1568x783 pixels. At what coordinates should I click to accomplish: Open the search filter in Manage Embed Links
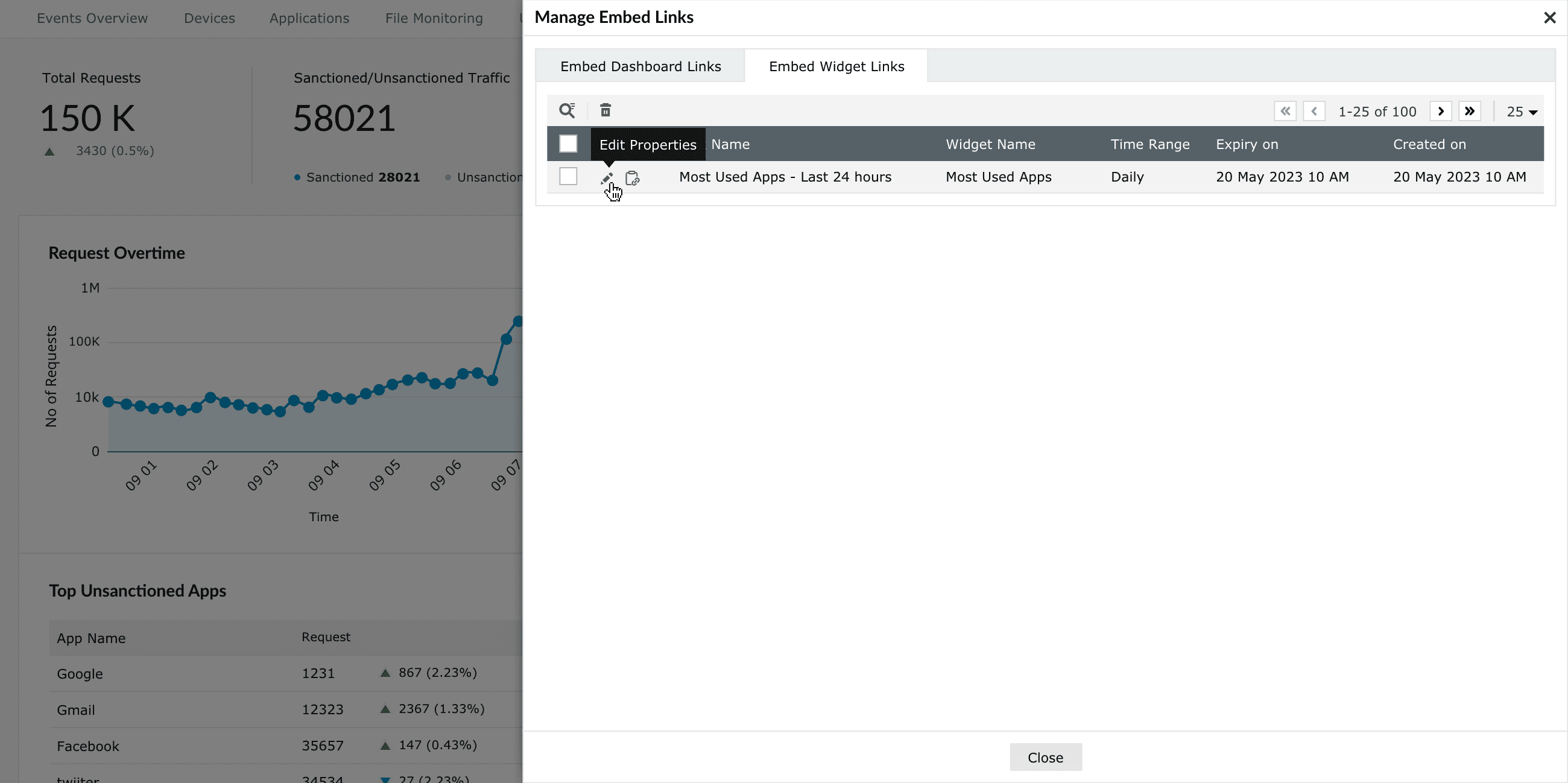(567, 110)
